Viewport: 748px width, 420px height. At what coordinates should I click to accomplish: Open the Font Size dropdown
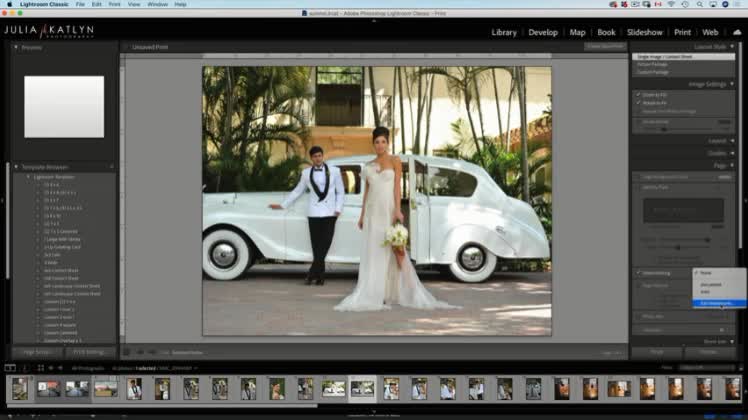pos(722,330)
